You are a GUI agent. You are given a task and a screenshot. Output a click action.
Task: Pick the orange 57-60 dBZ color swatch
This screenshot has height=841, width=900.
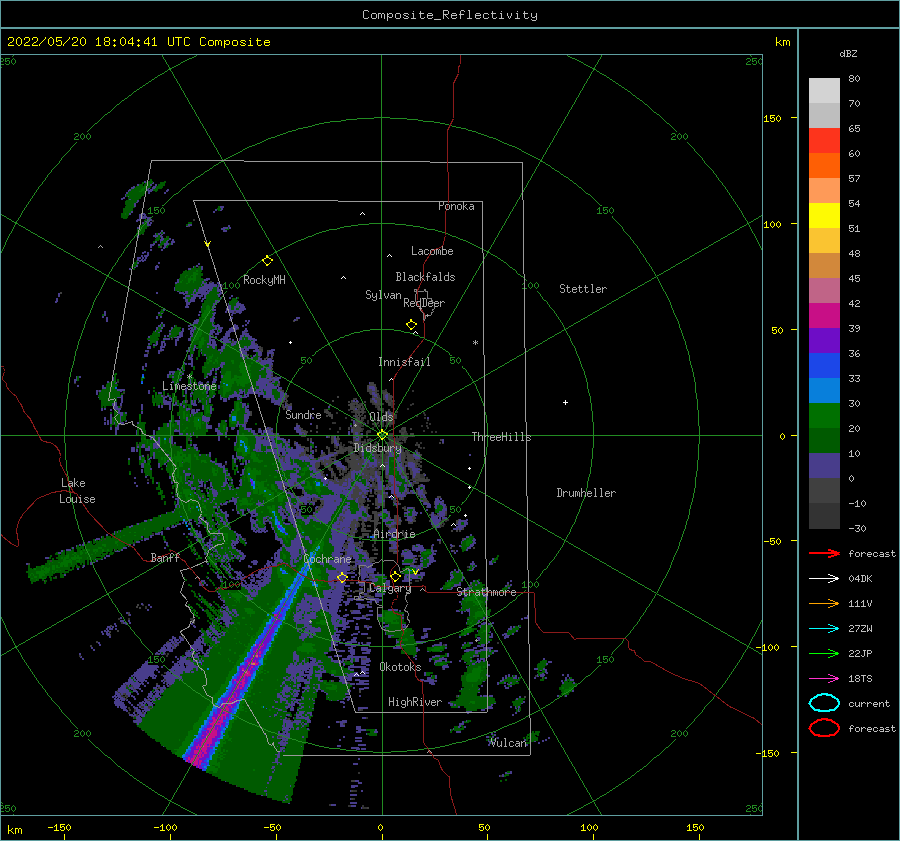pyautogui.click(x=824, y=166)
